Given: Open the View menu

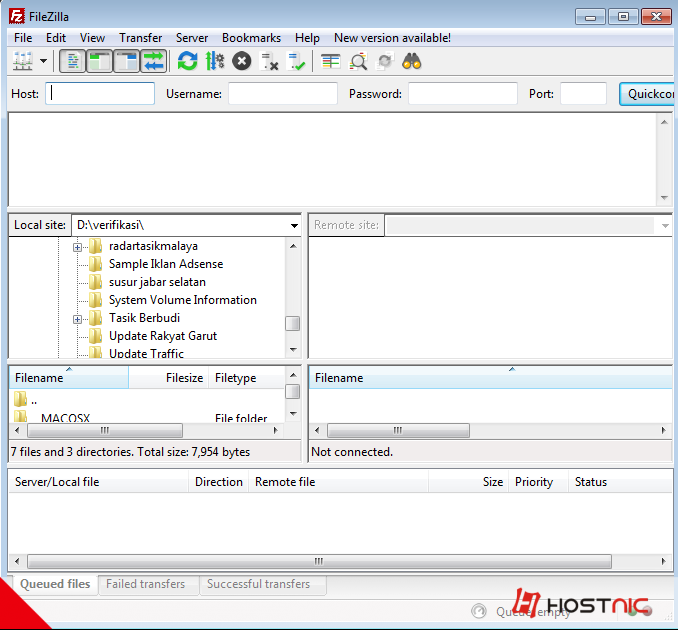Looking at the screenshot, I should [x=92, y=38].
